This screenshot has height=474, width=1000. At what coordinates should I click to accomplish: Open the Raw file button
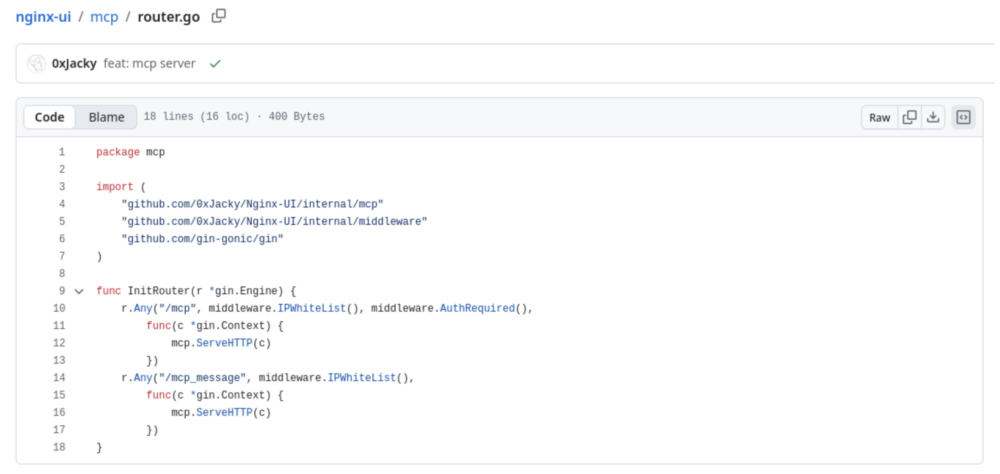879,117
